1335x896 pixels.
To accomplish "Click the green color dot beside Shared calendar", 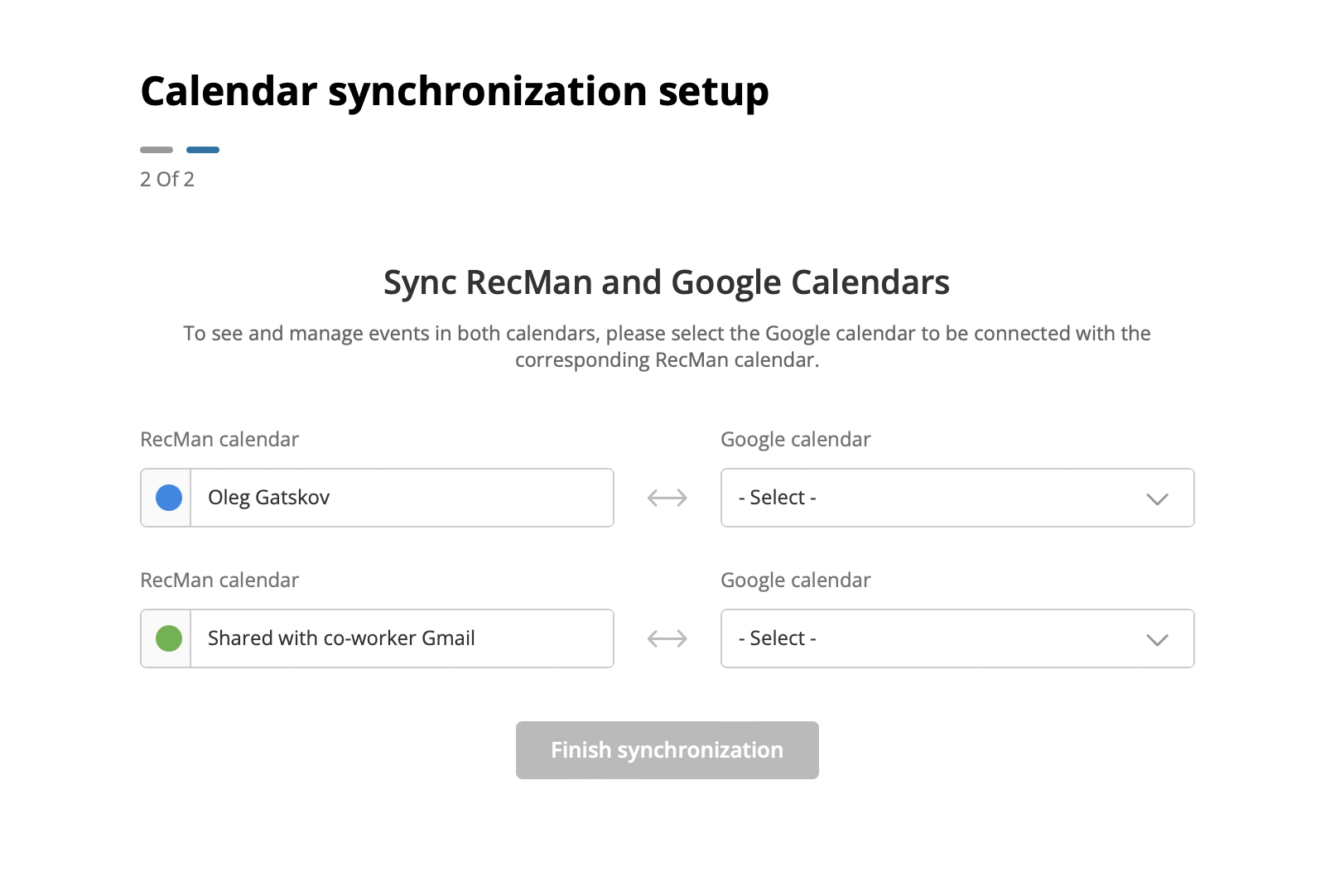I will (169, 638).
